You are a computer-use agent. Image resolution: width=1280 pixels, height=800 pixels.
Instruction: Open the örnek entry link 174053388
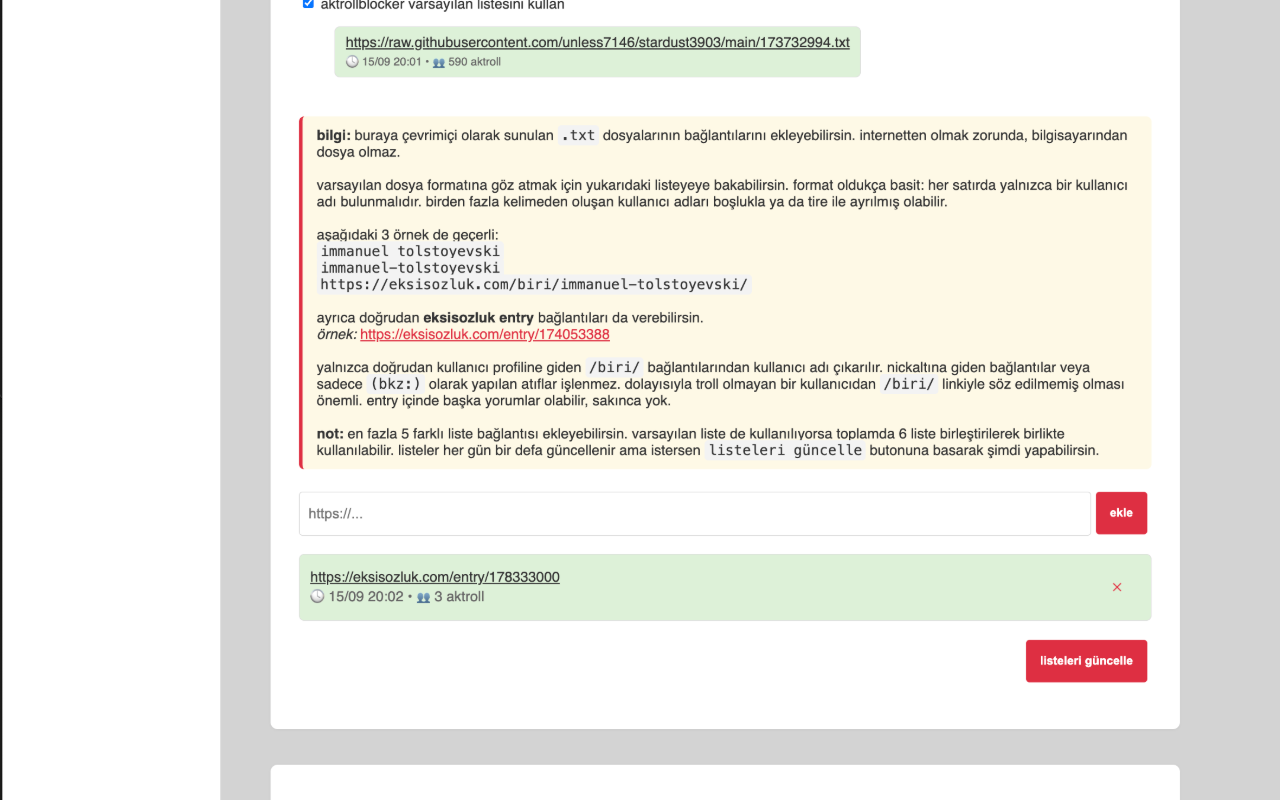pyautogui.click(x=484, y=334)
